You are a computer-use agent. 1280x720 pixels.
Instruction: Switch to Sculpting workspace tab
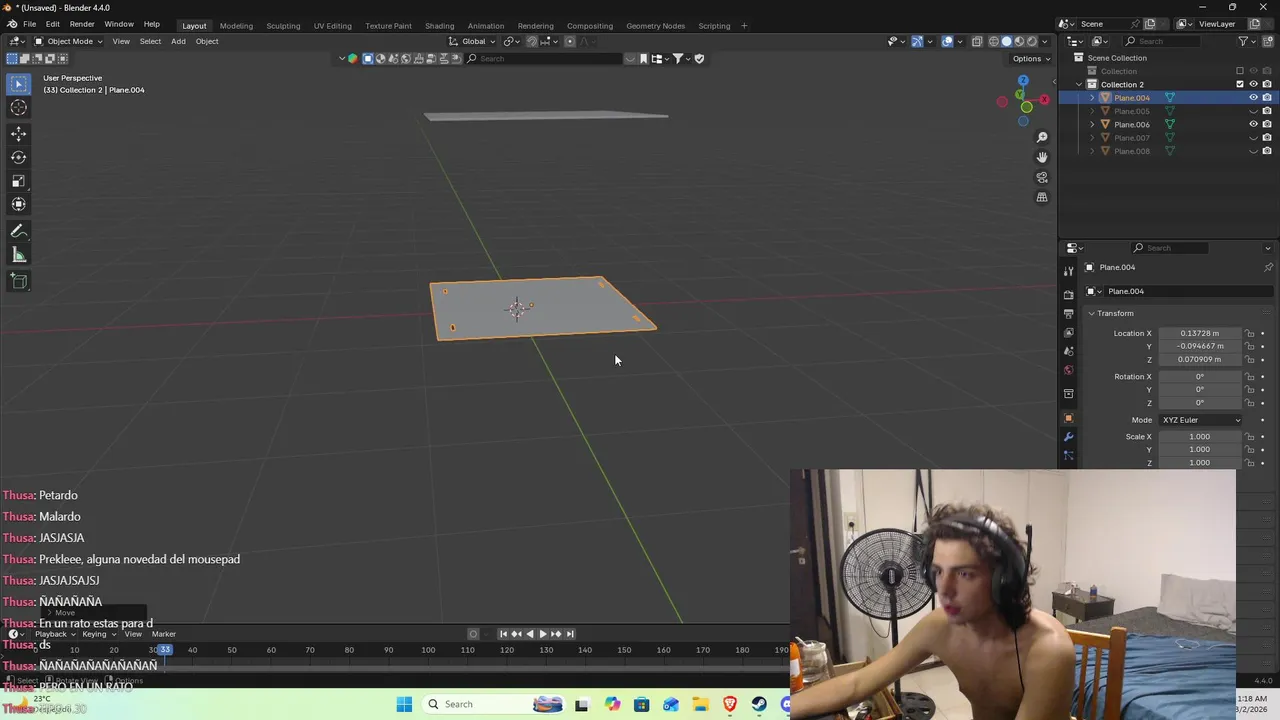(283, 25)
